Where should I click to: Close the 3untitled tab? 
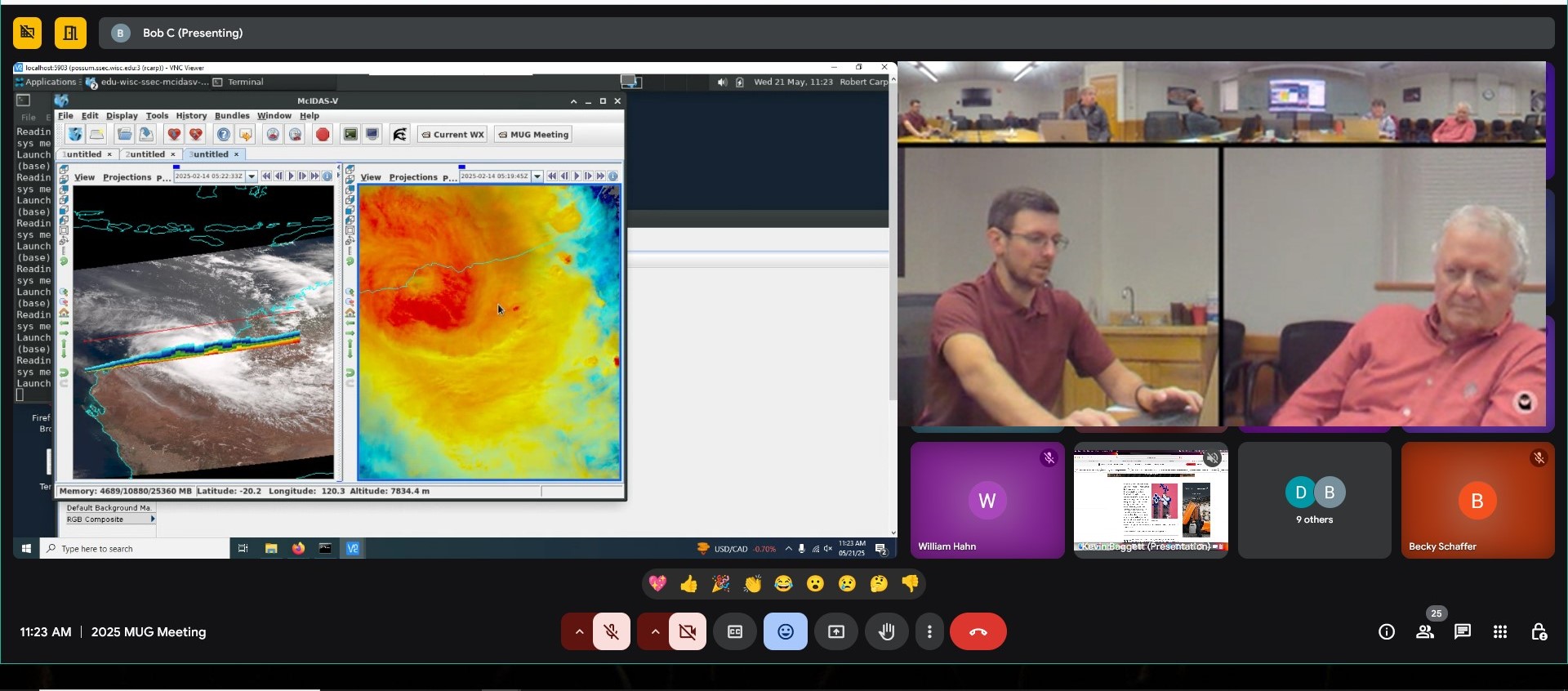pyautogui.click(x=237, y=154)
